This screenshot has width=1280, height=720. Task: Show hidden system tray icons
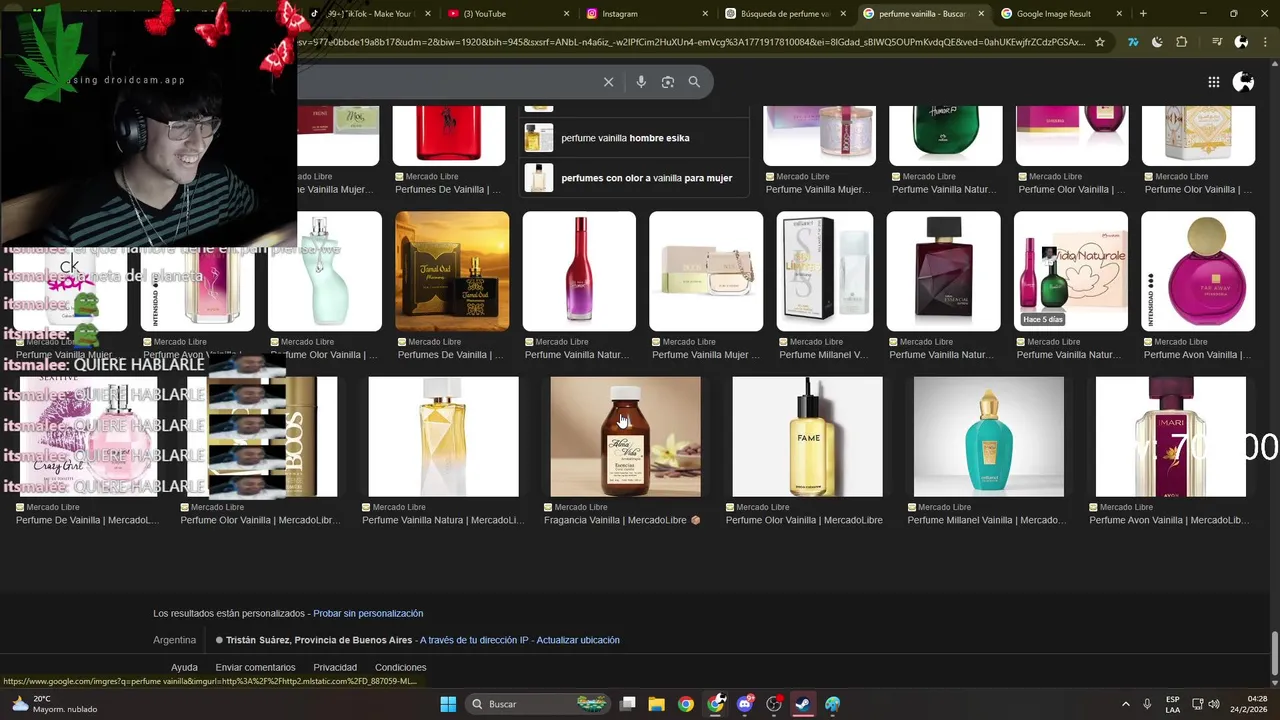click(x=1125, y=704)
